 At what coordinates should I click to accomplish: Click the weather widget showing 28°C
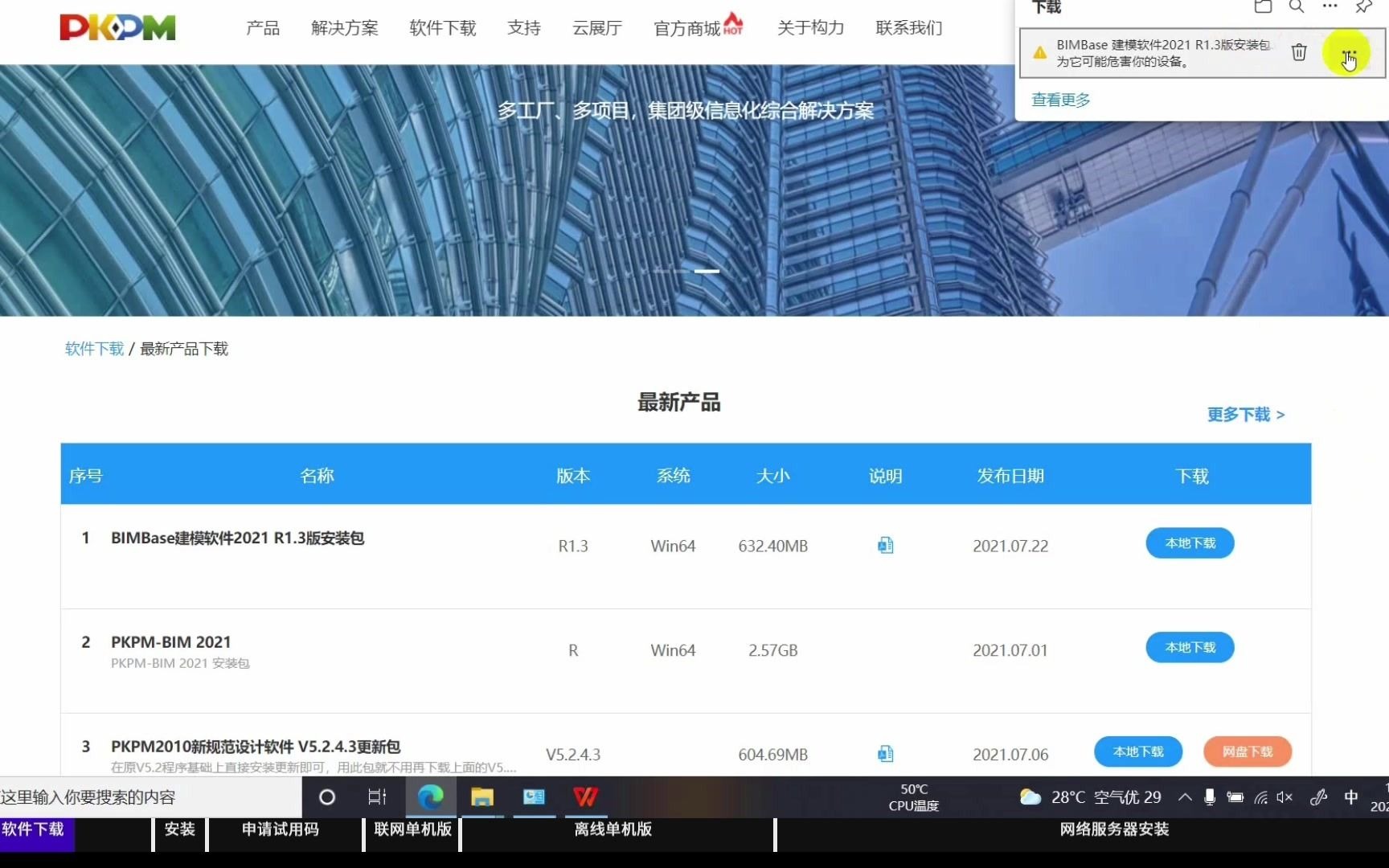tap(1090, 797)
